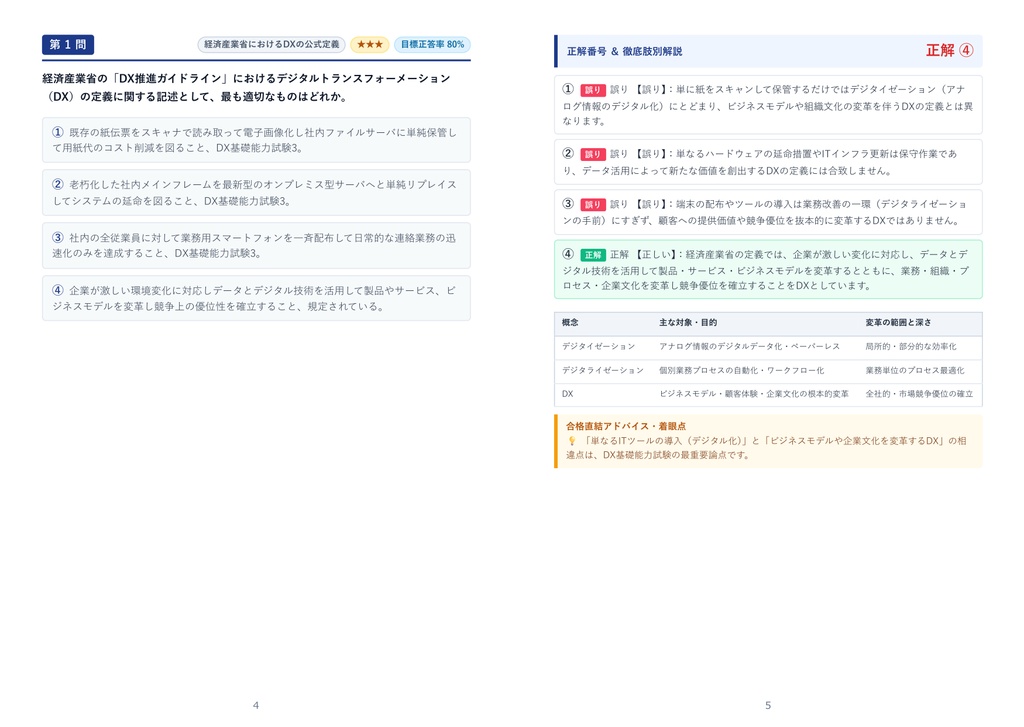Viewport: 1024px width, 727px height.
Task: Click page number 5
Action: tap(768, 705)
